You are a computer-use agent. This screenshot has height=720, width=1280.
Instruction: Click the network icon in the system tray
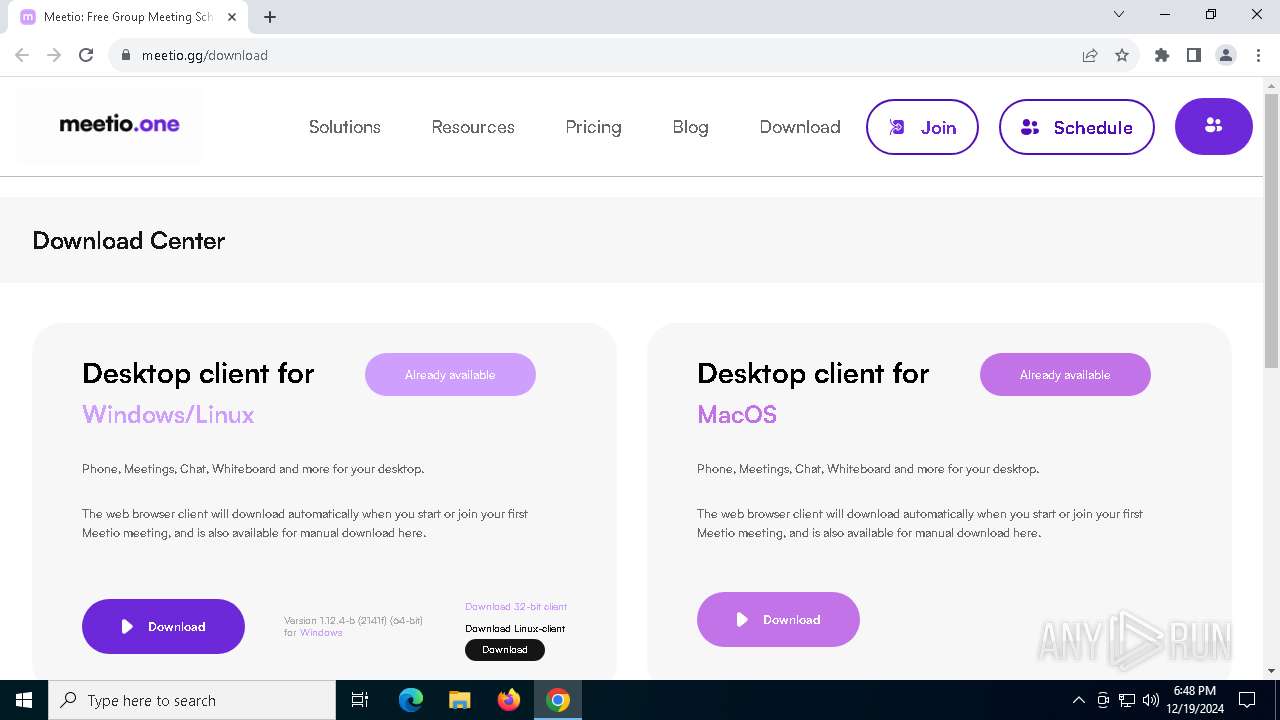pyautogui.click(x=1127, y=700)
